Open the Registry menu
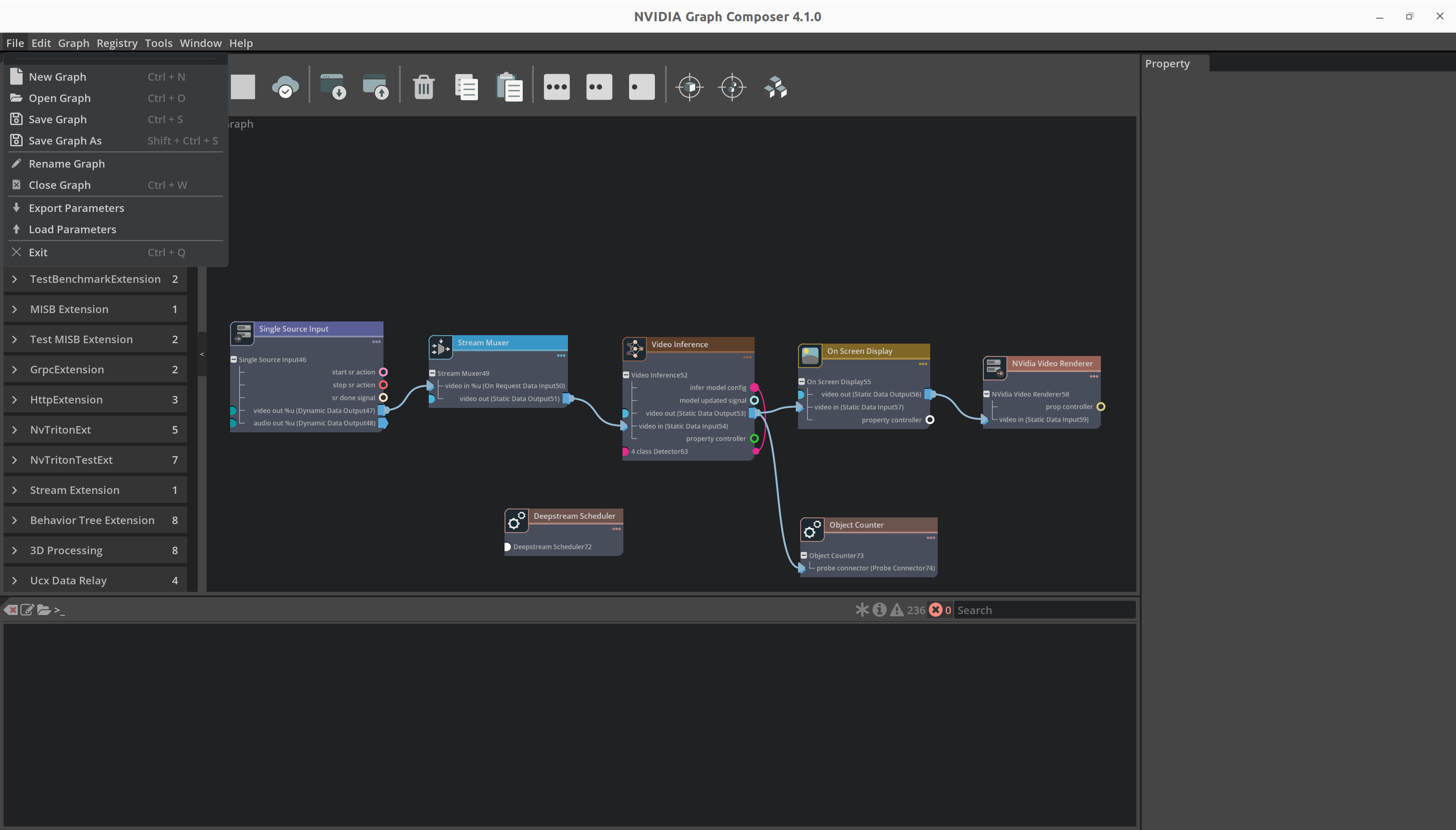The width and height of the screenshot is (1456, 830). 117,43
